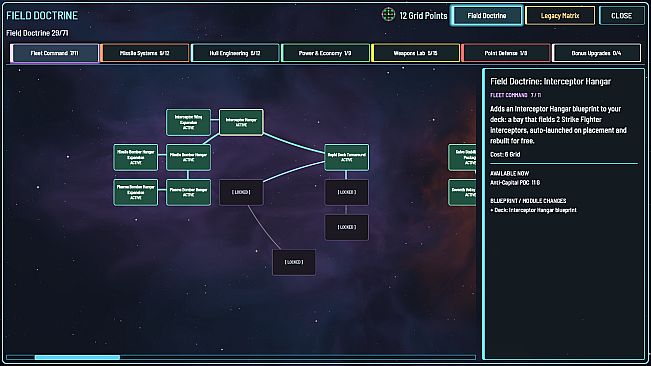Click the Grid Points grid icon
Image resolution: width=651 pixels, height=366 pixels.
(x=388, y=15)
